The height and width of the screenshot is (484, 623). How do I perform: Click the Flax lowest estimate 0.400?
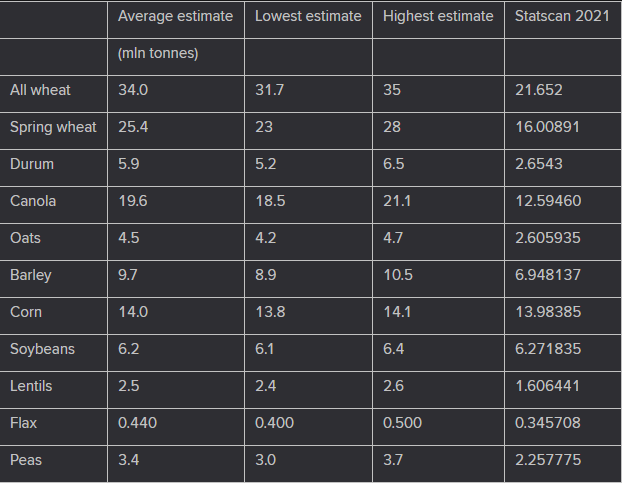[x=274, y=423]
